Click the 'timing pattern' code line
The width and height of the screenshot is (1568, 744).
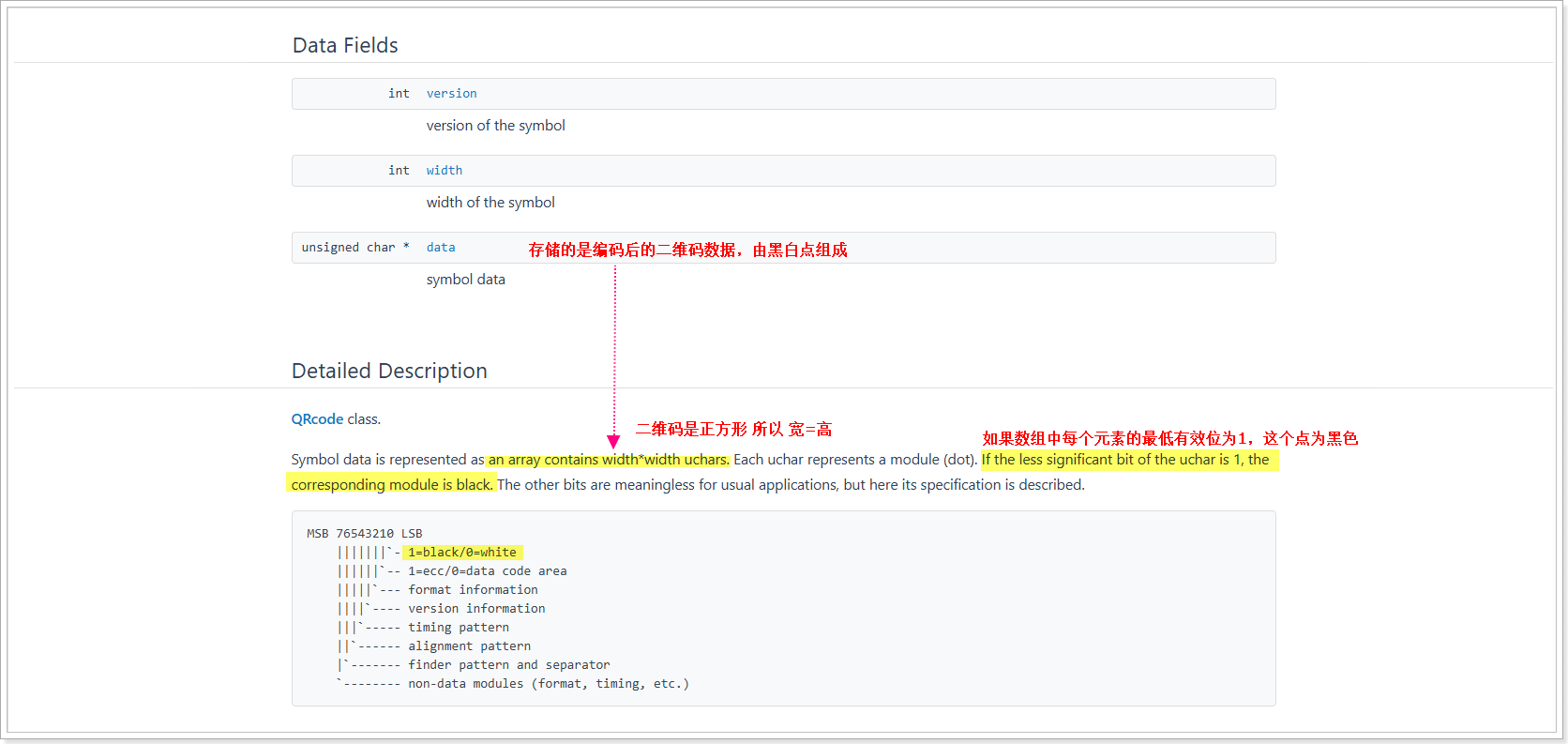pyautogui.click(x=459, y=628)
